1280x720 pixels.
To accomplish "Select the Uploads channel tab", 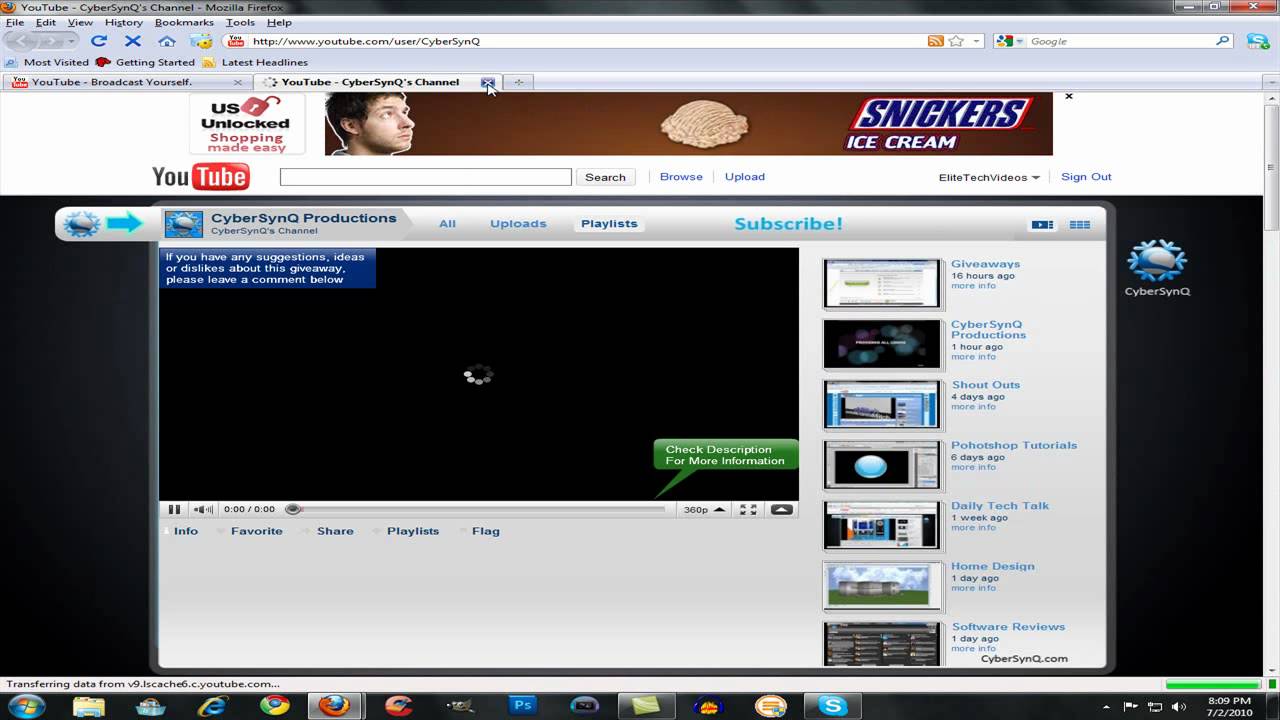I will (x=518, y=224).
